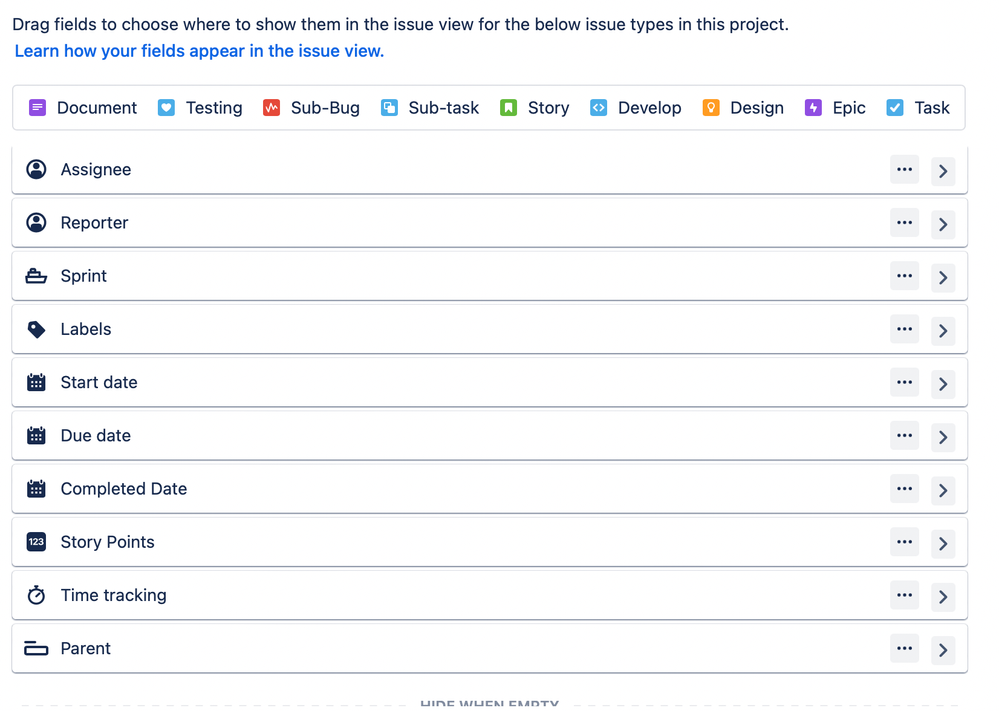Click the green Story bookmark icon
999x711 pixels.
click(508, 108)
